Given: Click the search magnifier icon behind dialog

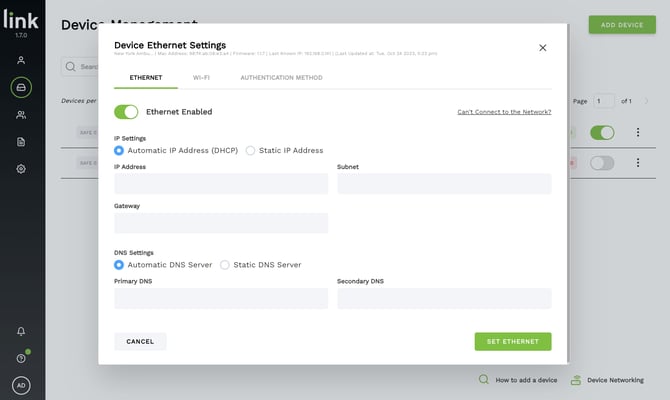Looking at the screenshot, I should click(71, 67).
